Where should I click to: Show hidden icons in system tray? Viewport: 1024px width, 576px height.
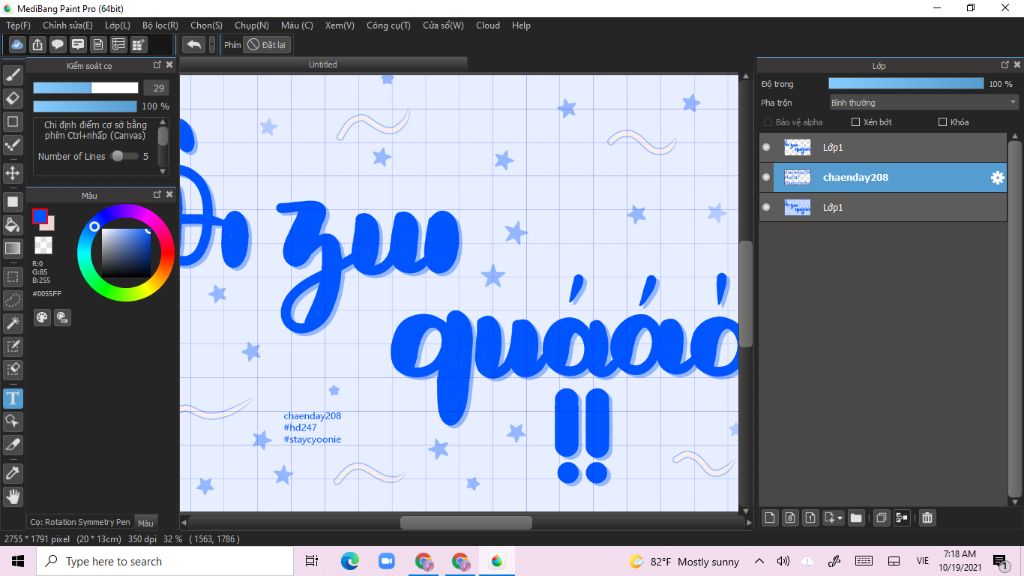(759, 561)
